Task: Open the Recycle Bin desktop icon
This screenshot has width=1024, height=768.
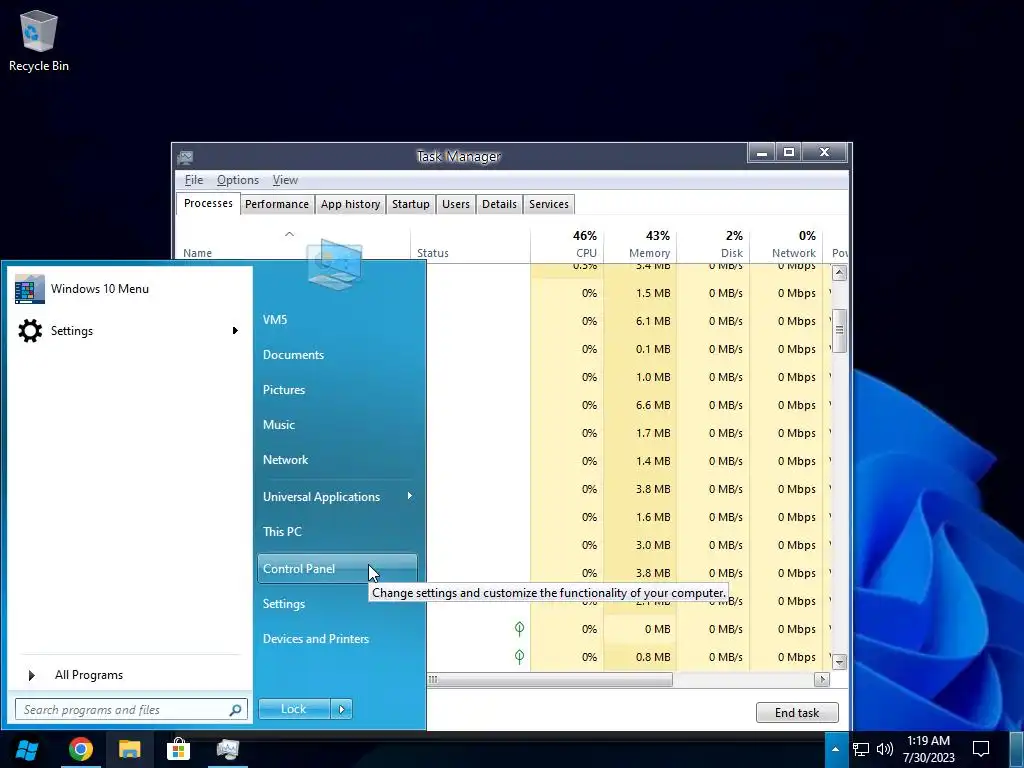Action: click(39, 40)
